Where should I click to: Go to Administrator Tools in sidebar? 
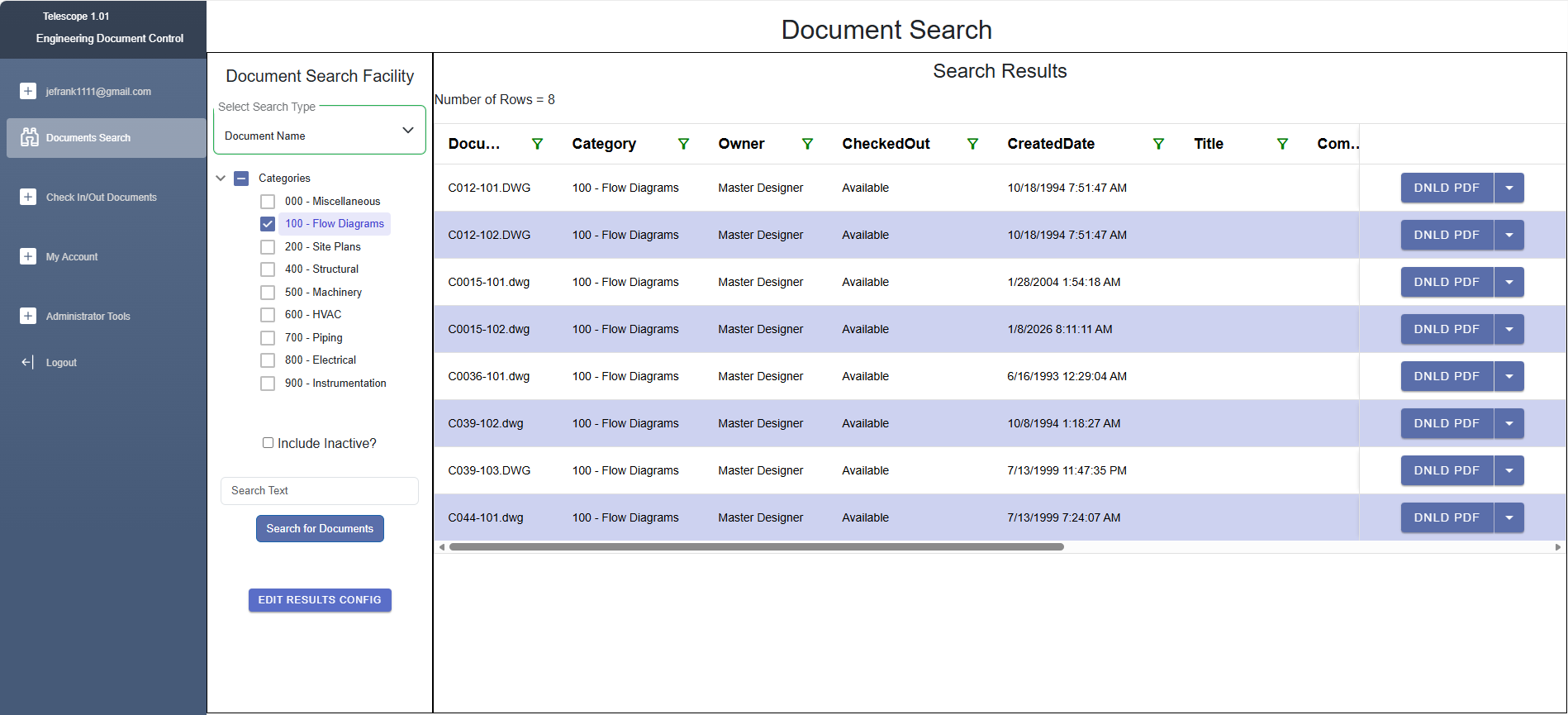[x=88, y=317]
